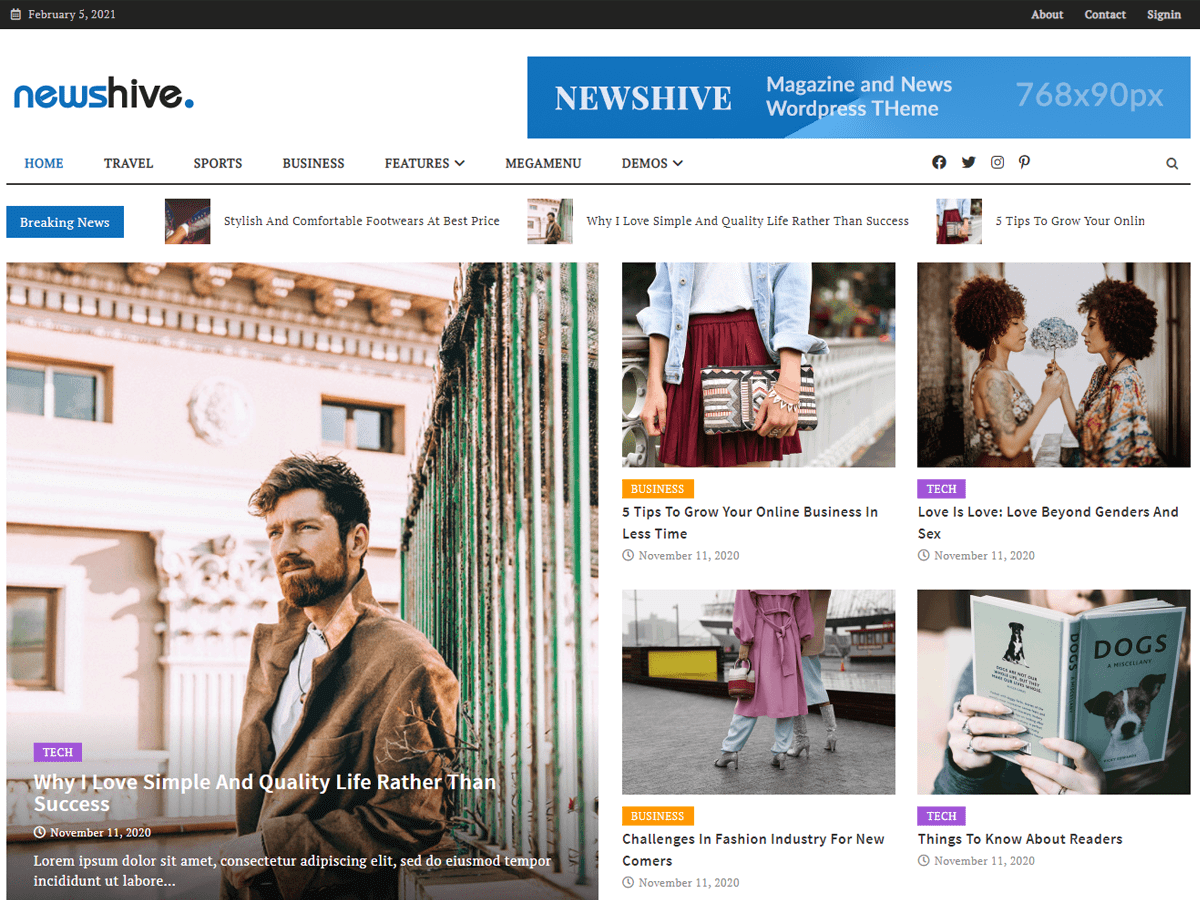This screenshot has height=900, width=1200.
Task: Click the Signin link
Action: point(1164,15)
